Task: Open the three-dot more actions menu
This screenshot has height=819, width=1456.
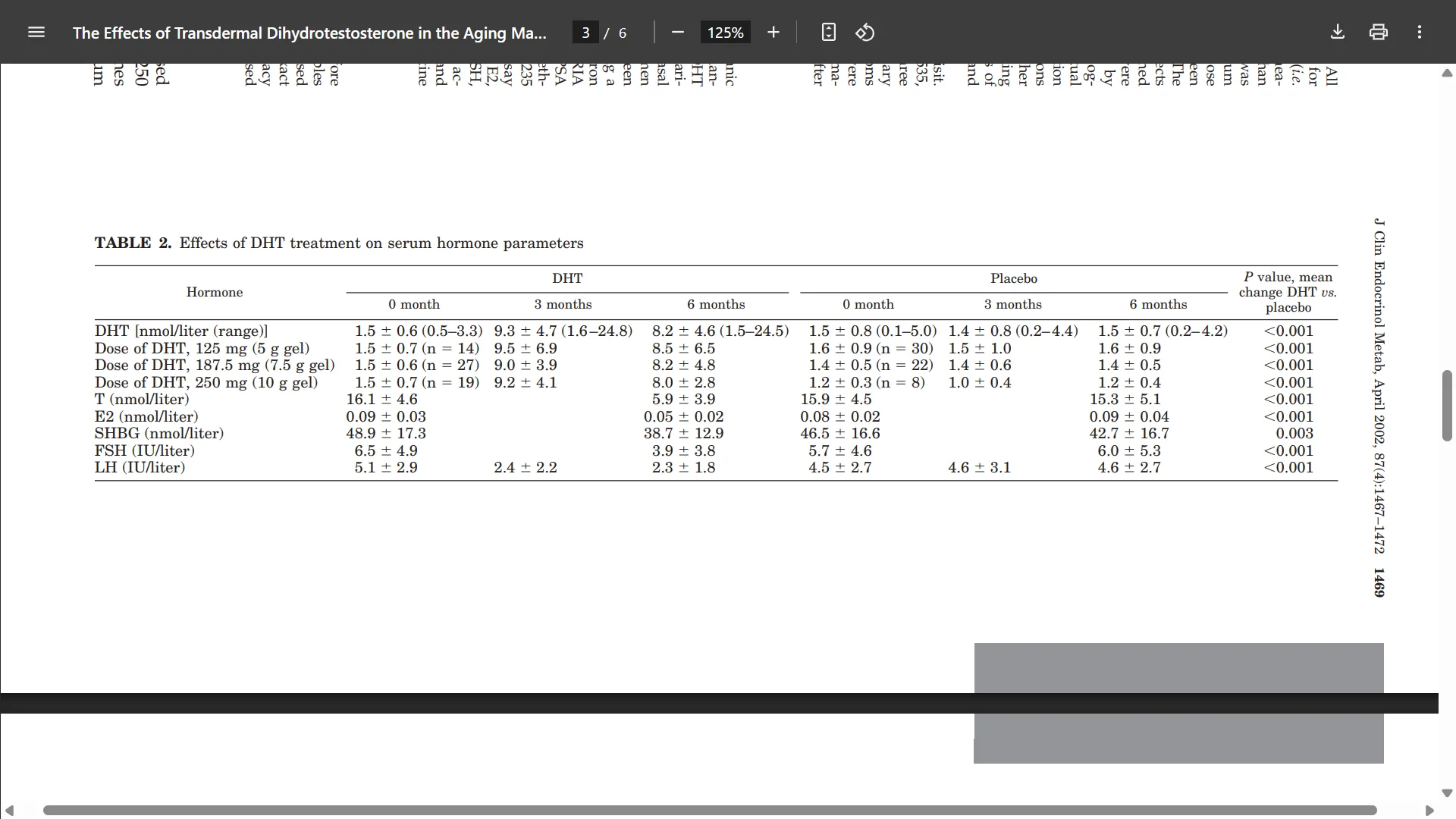Action: coord(1419,32)
